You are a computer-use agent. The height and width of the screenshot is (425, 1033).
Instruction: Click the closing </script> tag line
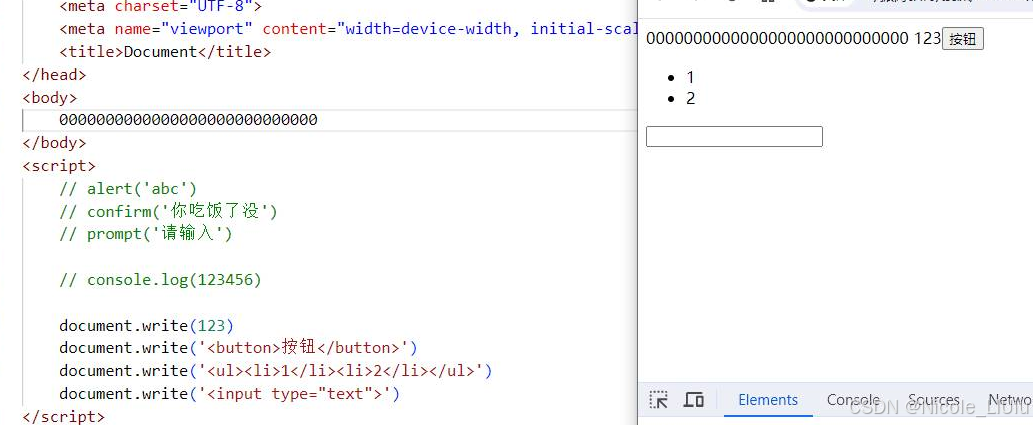63,416
